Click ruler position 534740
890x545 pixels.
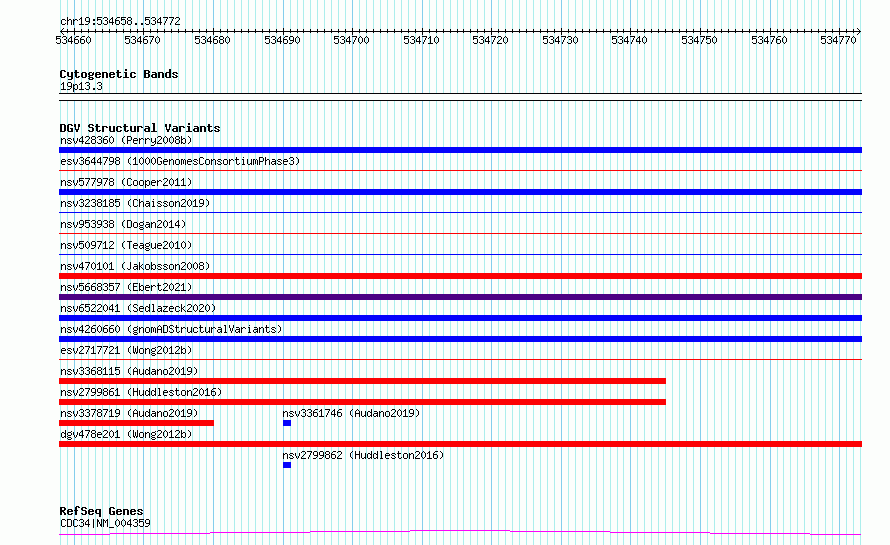pos(629,40)
